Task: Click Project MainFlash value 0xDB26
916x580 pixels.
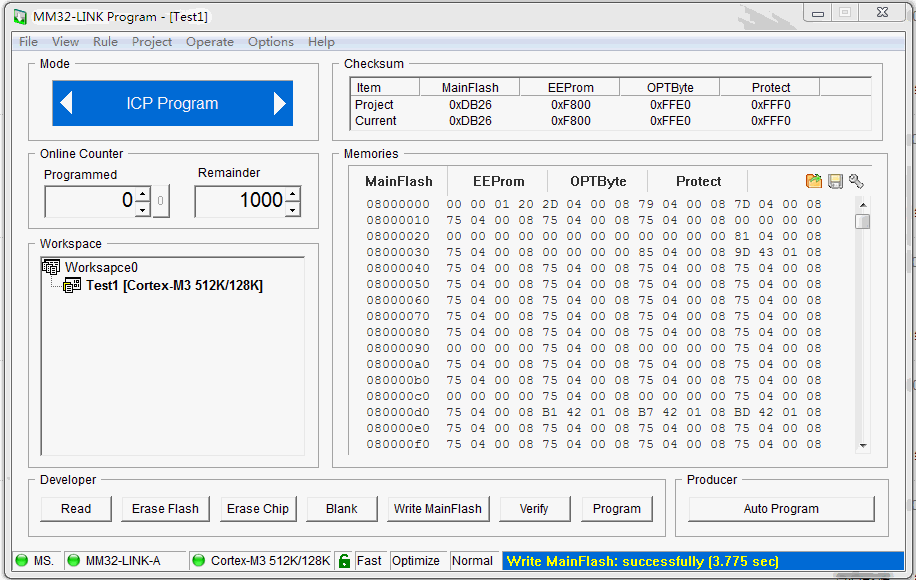Action: [x=470, y=105]
